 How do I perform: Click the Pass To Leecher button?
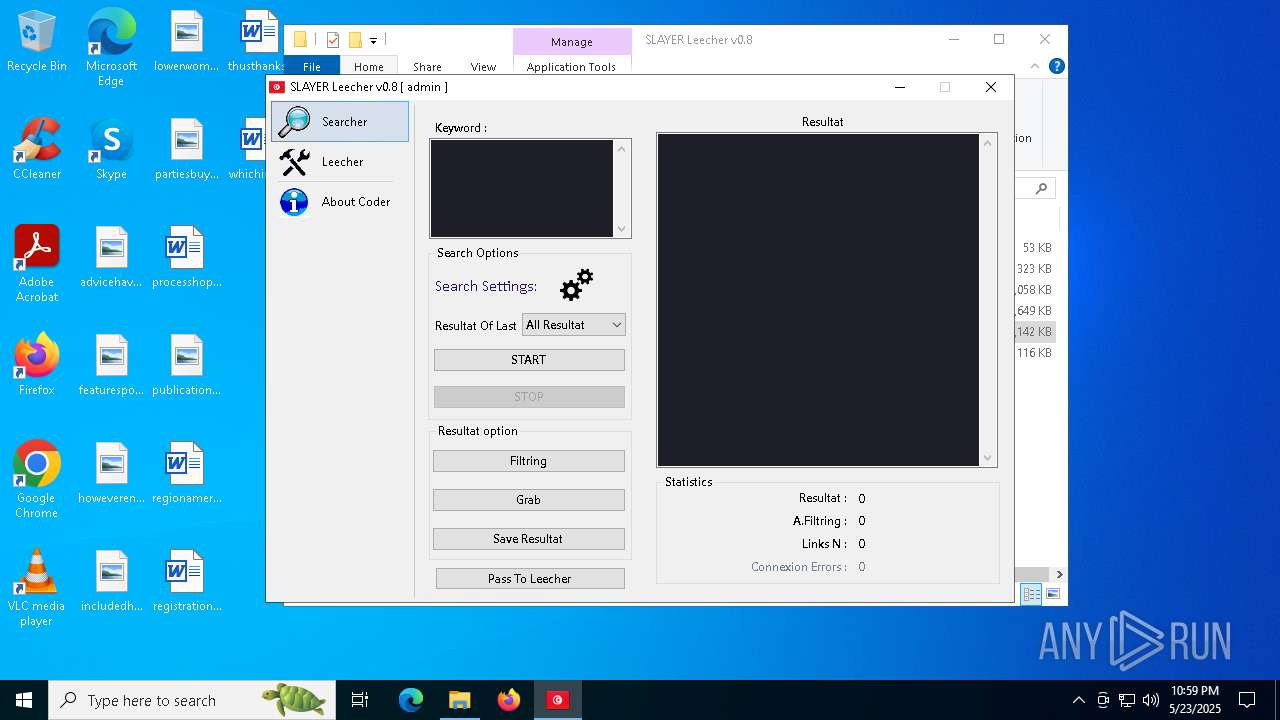530,579
